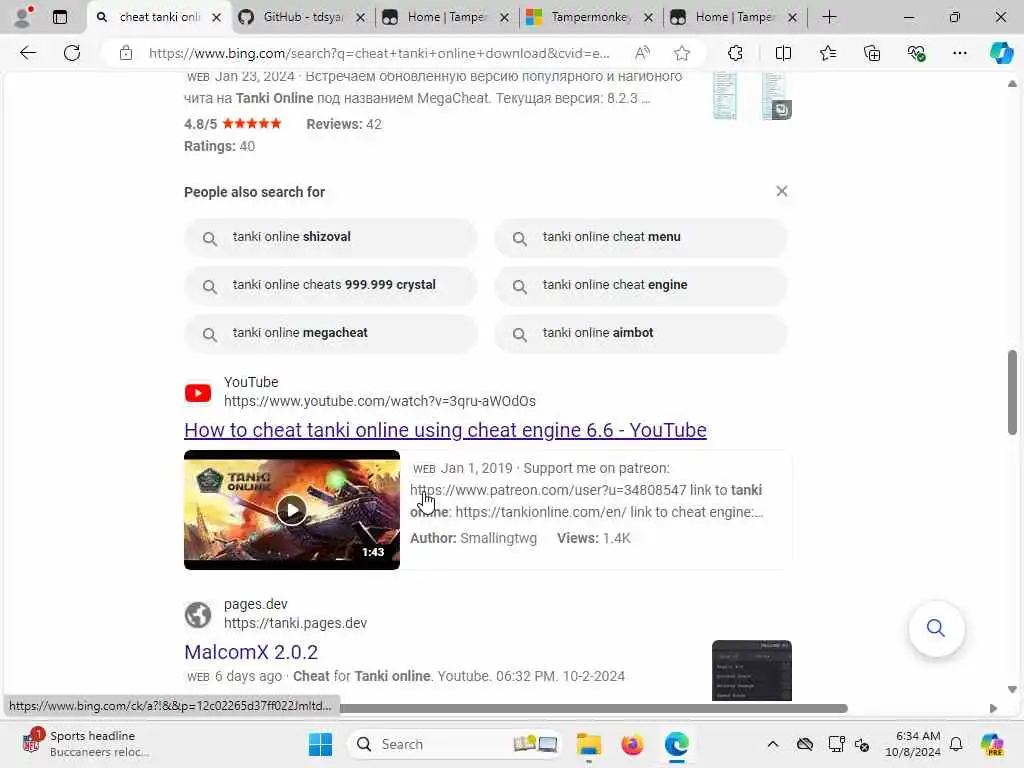The image size is (1024, 768).
Task: Open https://tanki.pages.dev URL
Action: click(x=295, y=623)
